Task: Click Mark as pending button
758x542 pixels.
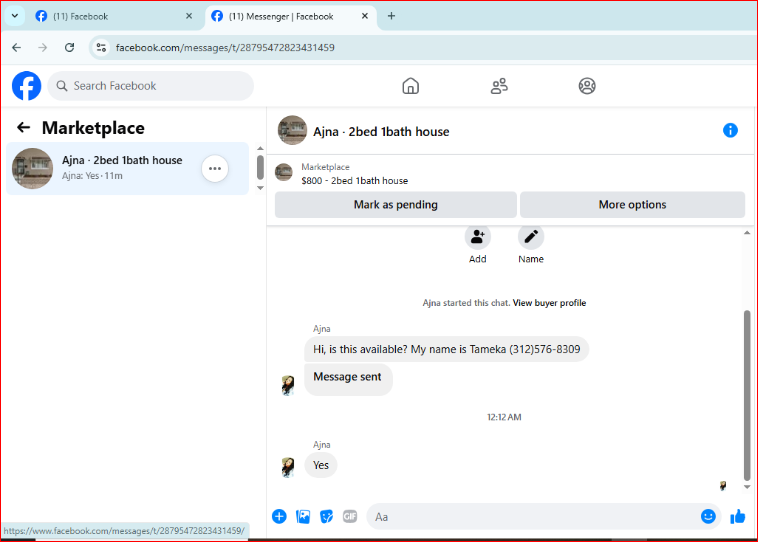Action: pyautogui.click(x=395, y=205)
